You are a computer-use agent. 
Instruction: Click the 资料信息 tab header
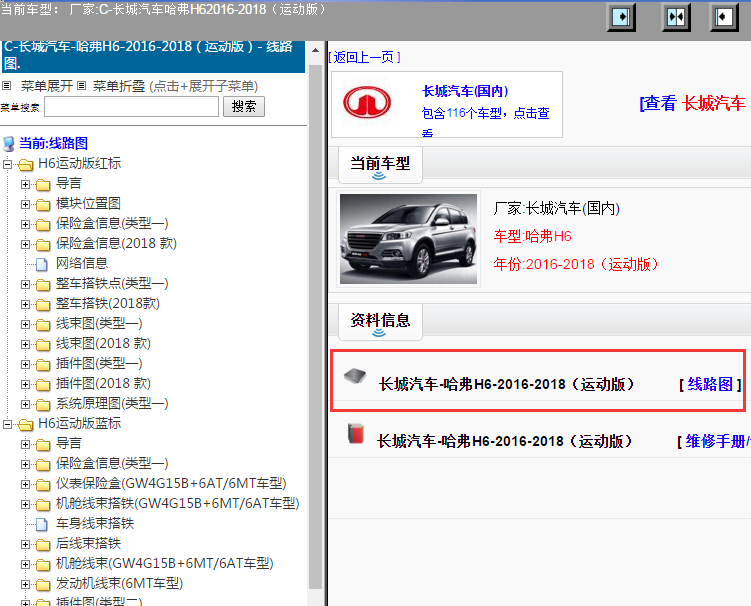tap(380, 321)
